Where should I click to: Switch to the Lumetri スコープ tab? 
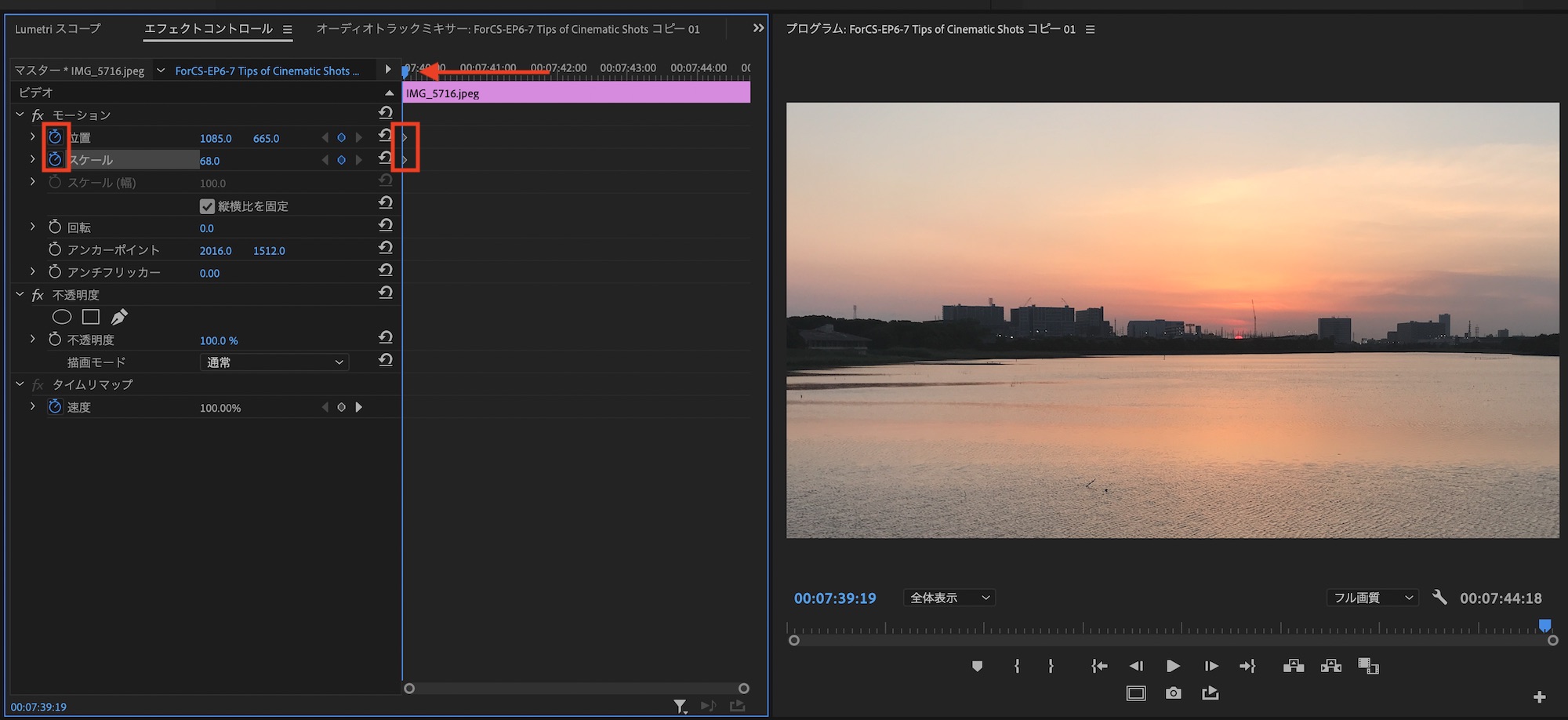(x=58, y=29)
